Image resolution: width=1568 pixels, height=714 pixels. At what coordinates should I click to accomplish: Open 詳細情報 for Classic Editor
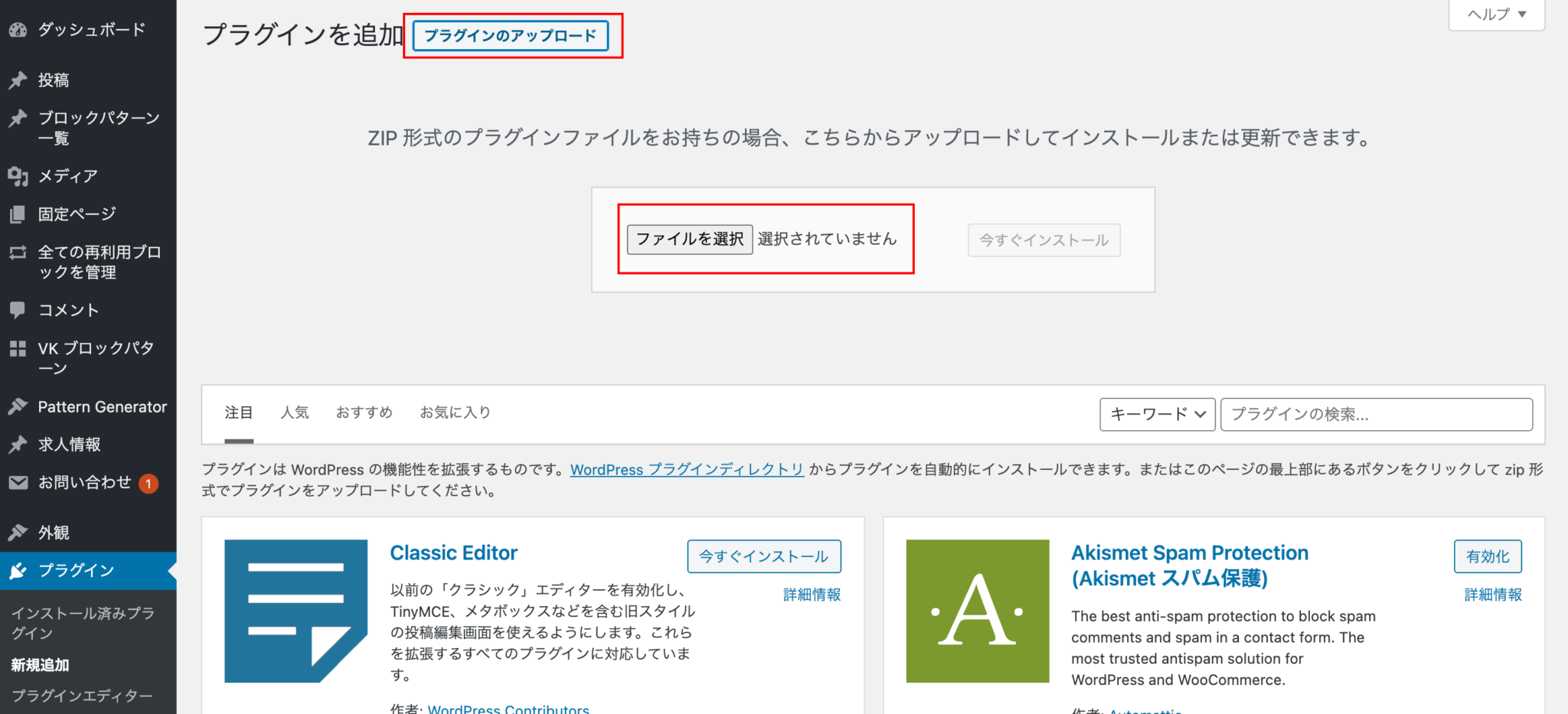point(812,595)
